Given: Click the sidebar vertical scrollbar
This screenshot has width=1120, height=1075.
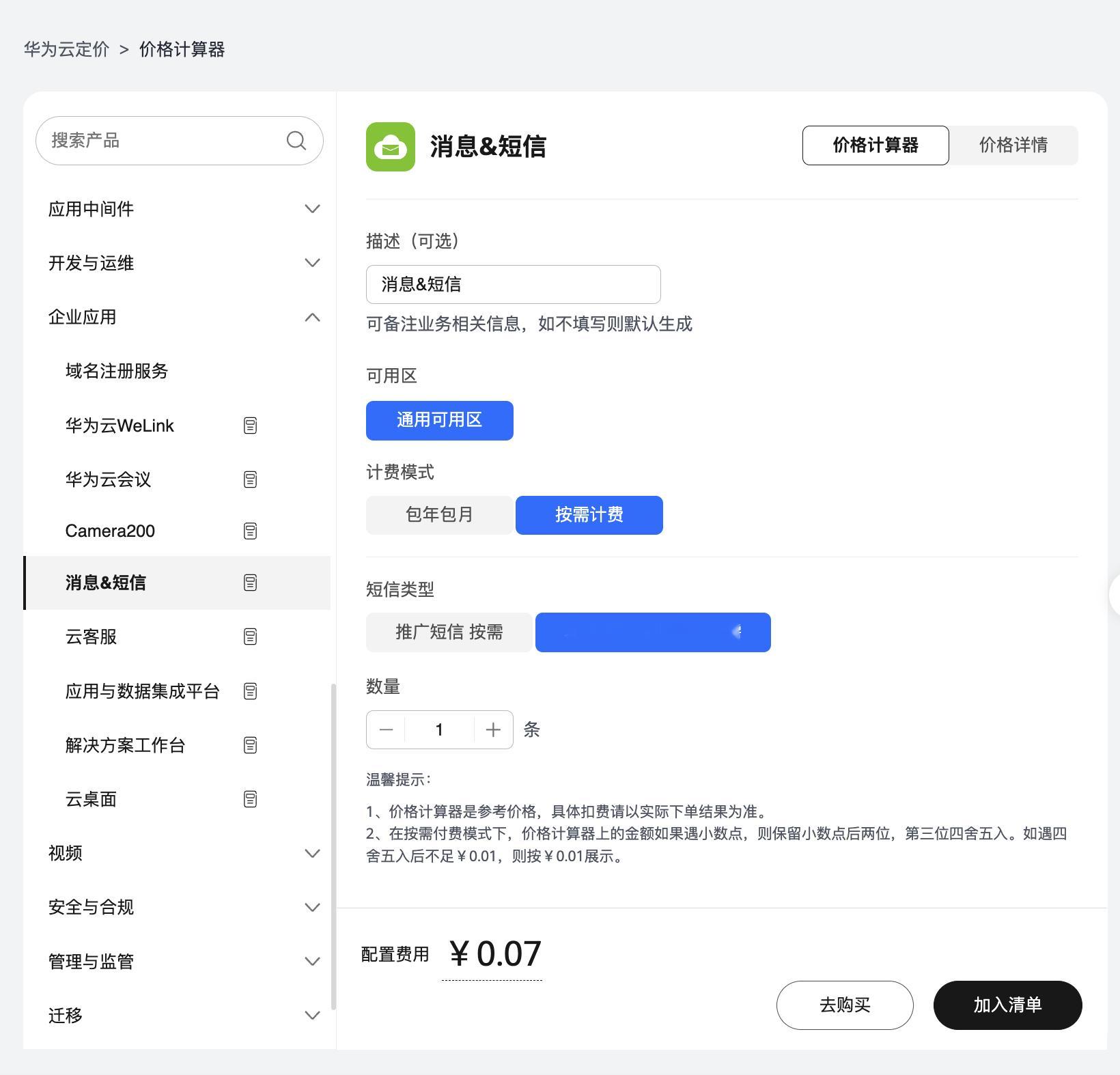Looking at the screenshot, I should pos(333,846).
